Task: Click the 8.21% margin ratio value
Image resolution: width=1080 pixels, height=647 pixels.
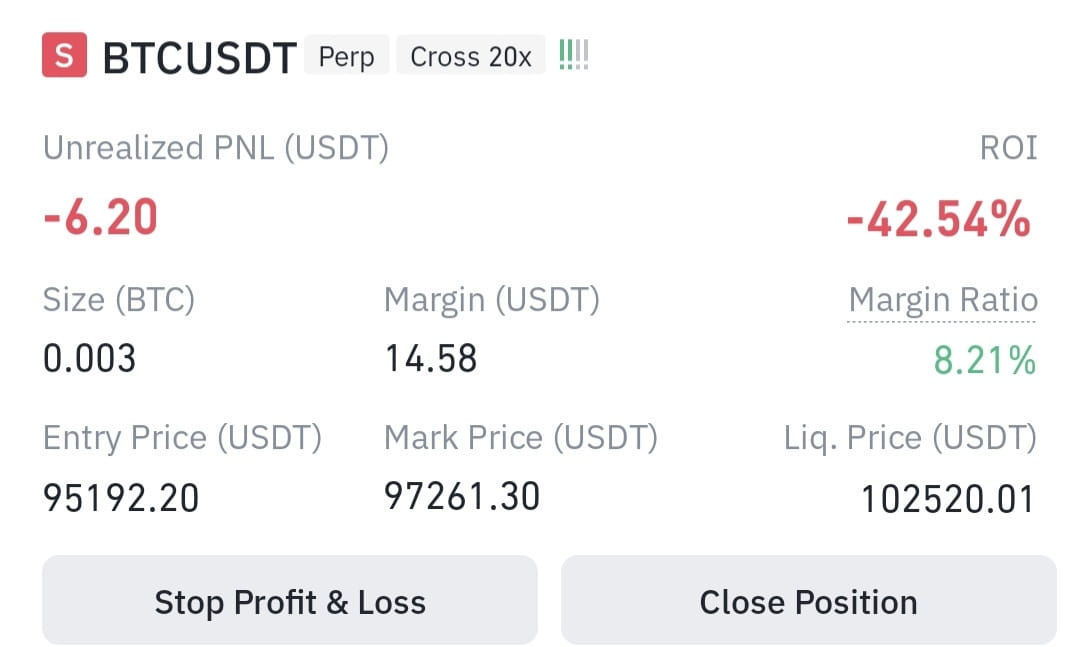Action: click(984, 360)
